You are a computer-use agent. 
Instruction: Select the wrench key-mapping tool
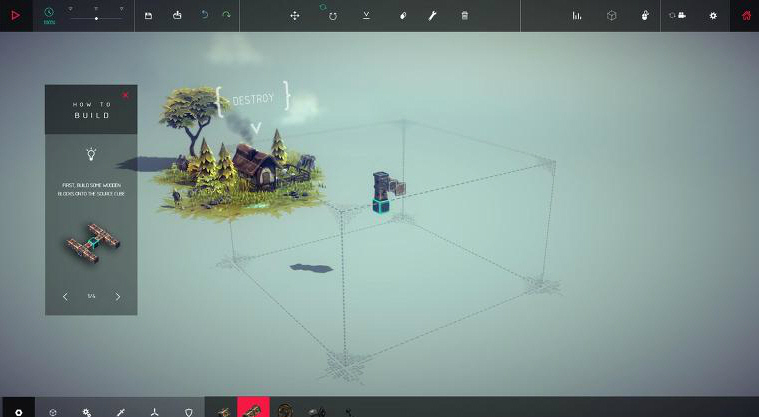(433, 16)
